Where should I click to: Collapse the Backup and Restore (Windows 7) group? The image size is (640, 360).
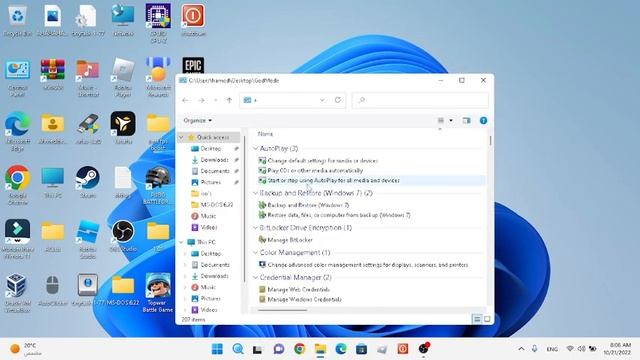pos(256,193)
